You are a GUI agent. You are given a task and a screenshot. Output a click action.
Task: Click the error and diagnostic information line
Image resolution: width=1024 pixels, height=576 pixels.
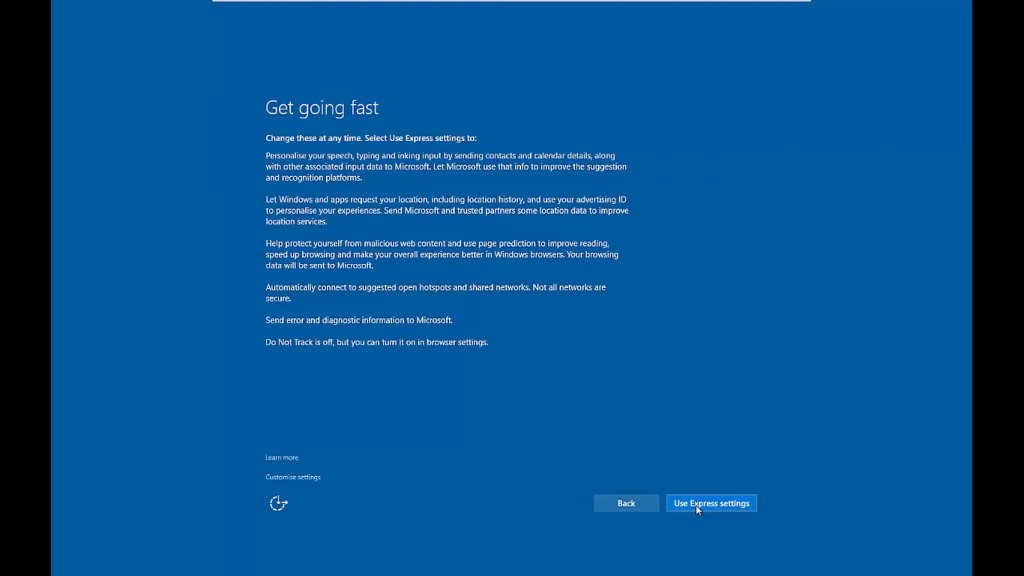click(x=359, y=319)
